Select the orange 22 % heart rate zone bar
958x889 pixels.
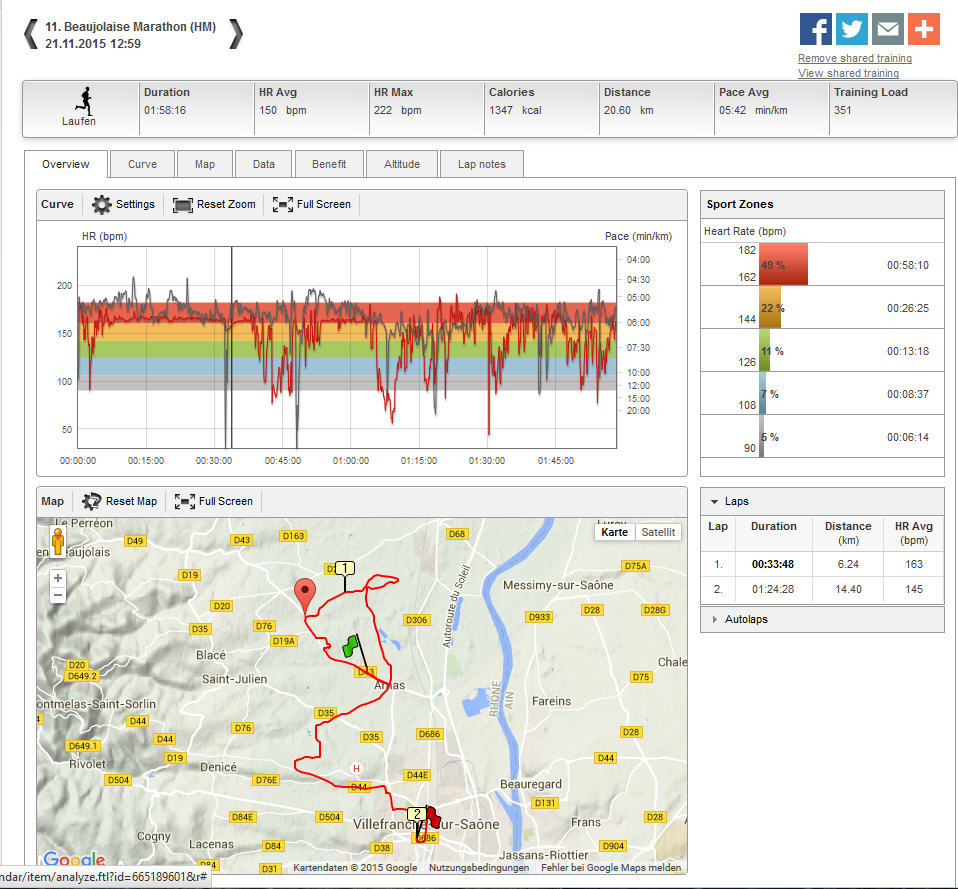(x=770, y=307)
